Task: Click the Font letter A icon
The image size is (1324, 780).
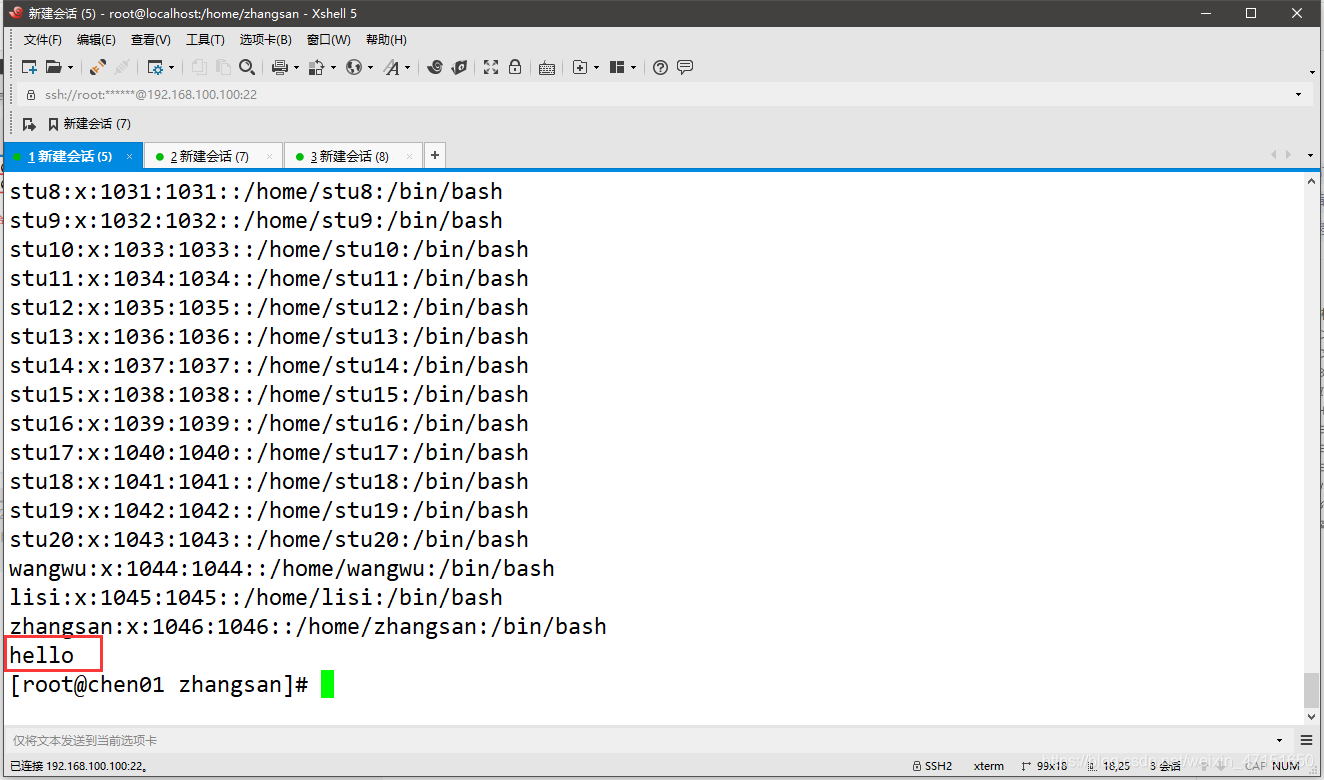Action: click(x=391, y=67)
